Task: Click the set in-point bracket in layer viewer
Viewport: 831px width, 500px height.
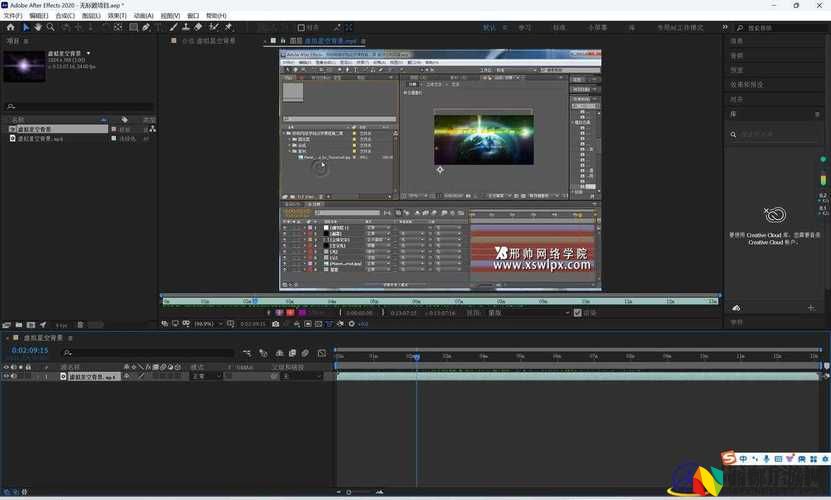Action: 340,313
